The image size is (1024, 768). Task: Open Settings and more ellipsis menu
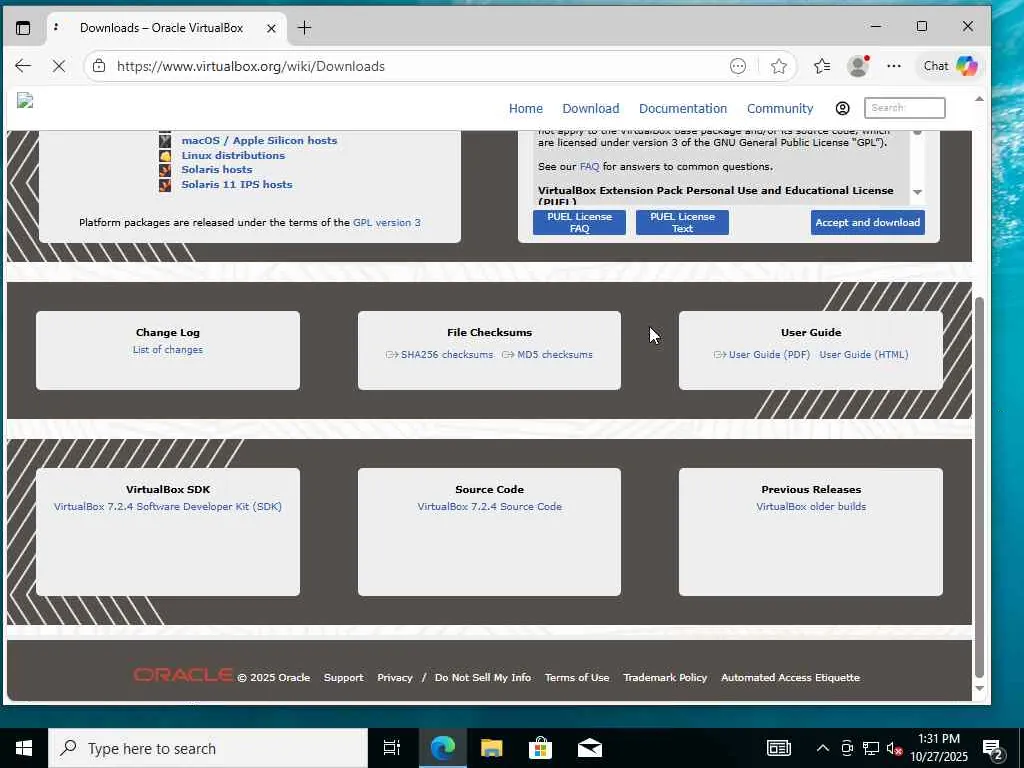pyautogui.click(x=894, y=66)
